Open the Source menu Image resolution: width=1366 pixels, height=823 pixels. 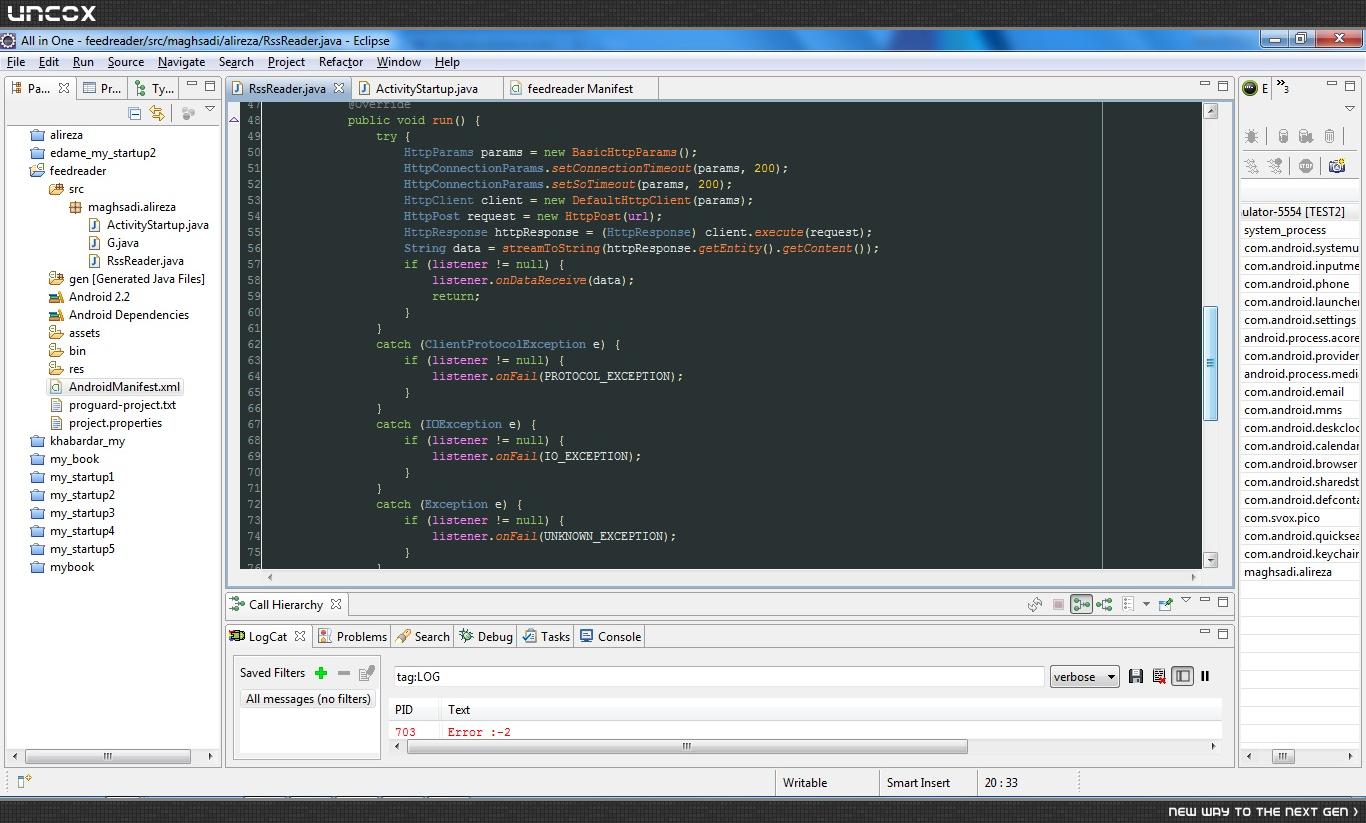coord(126,62)
